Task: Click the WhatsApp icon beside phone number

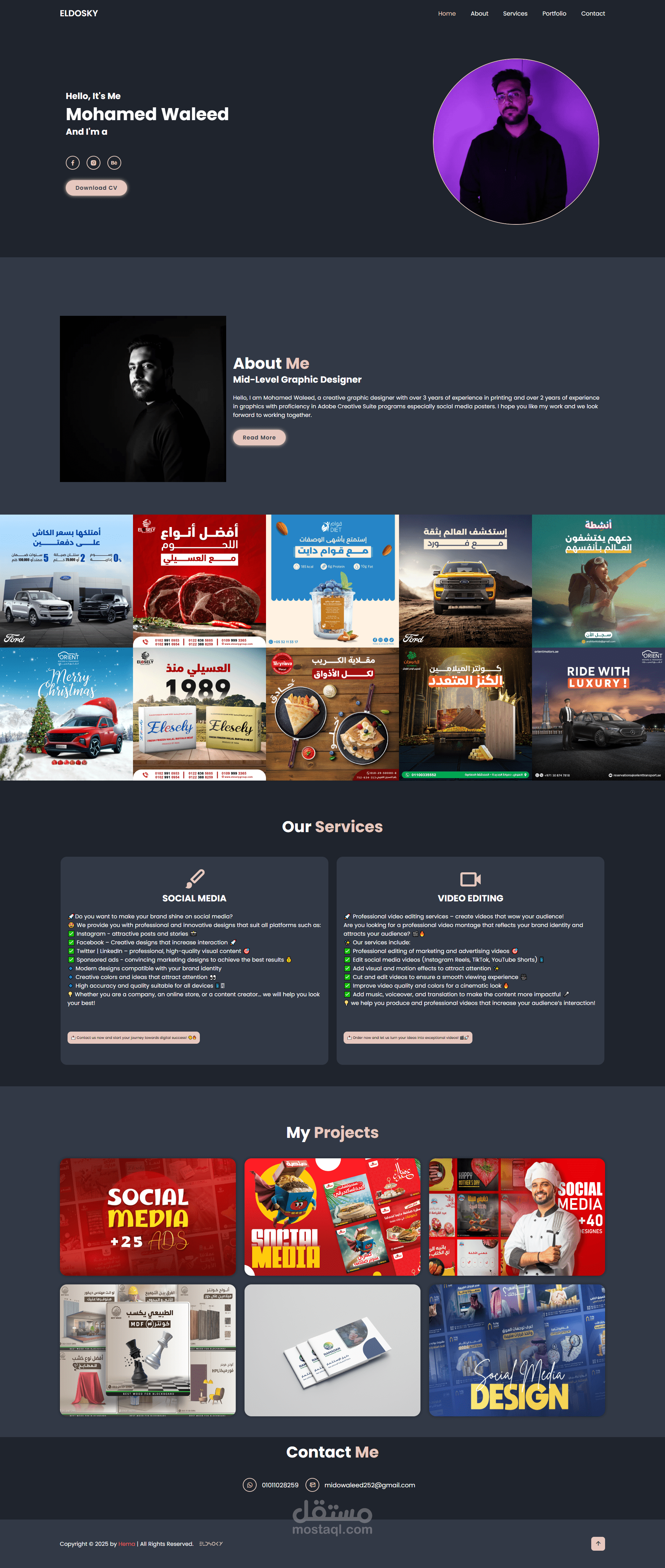Action: tap(250, 1485)
